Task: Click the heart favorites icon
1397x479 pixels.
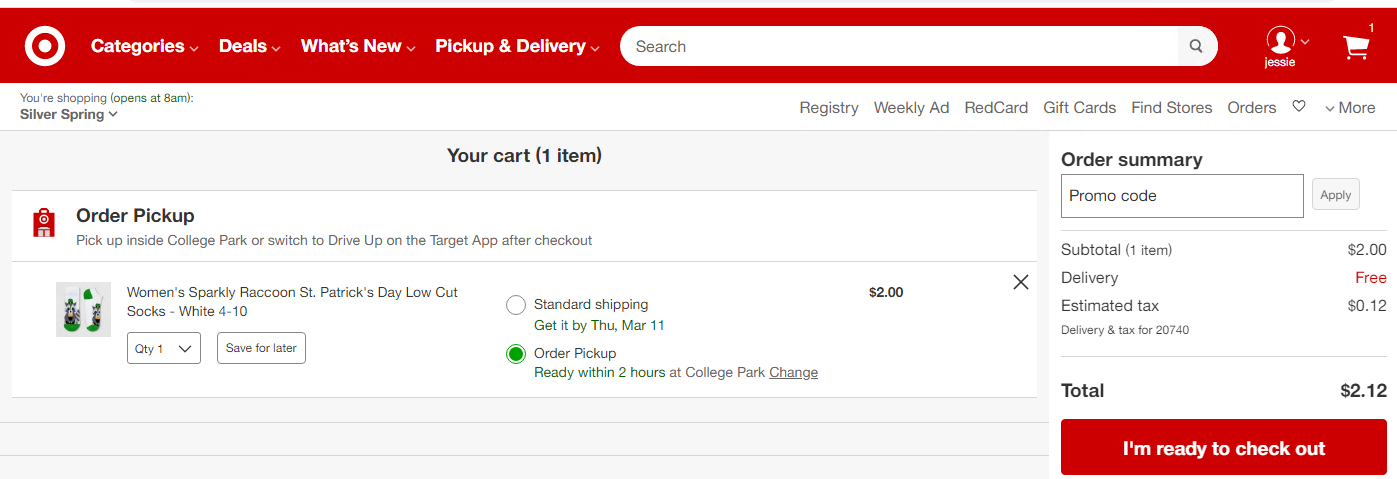Action: tap(1299, 107)
